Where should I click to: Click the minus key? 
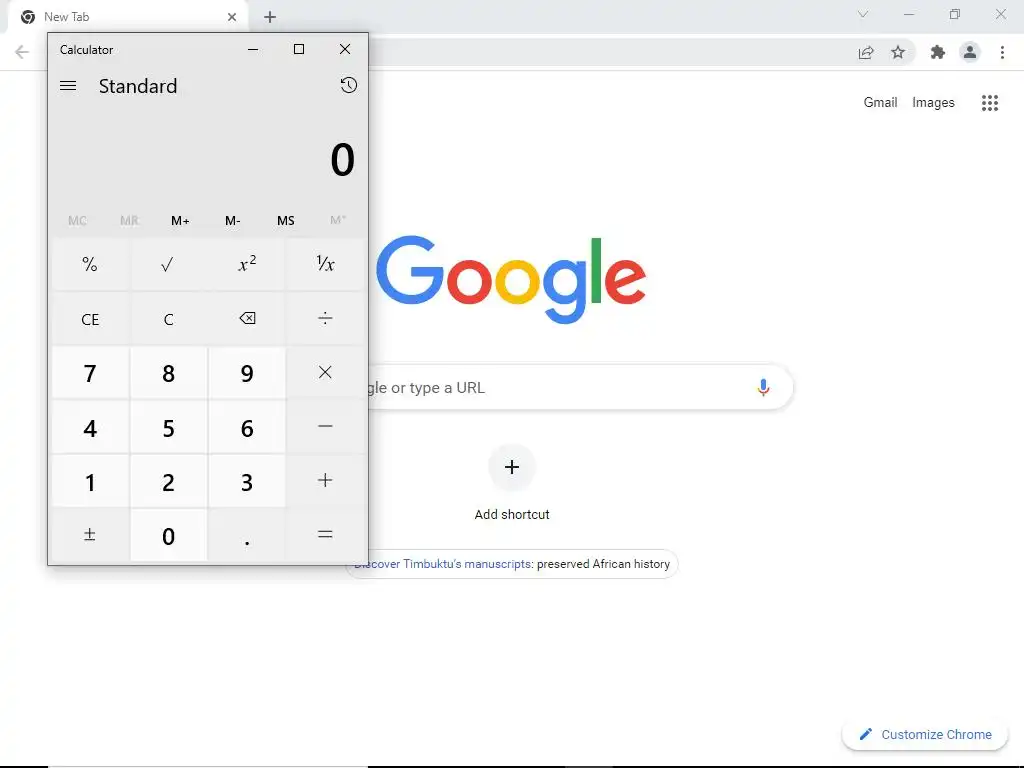325,427
